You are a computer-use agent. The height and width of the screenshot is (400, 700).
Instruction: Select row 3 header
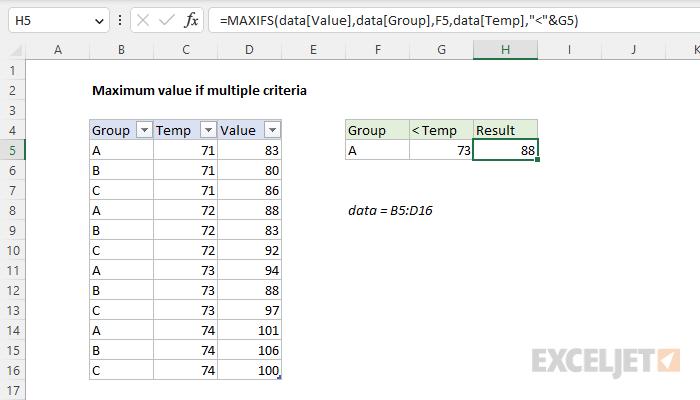point(12,110)
